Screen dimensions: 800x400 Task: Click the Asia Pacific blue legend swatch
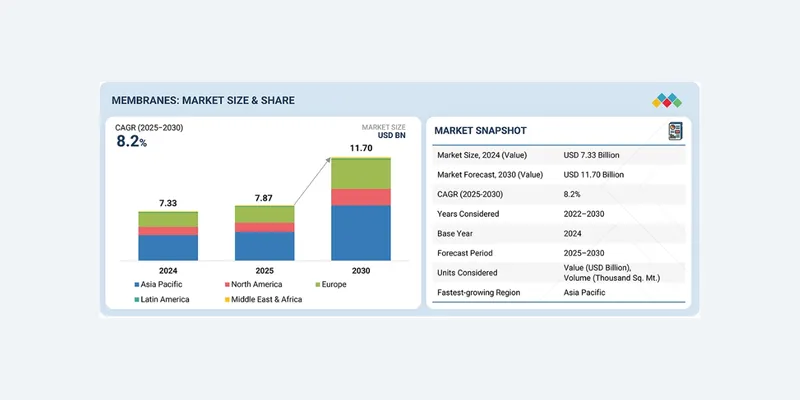point(137,284)
